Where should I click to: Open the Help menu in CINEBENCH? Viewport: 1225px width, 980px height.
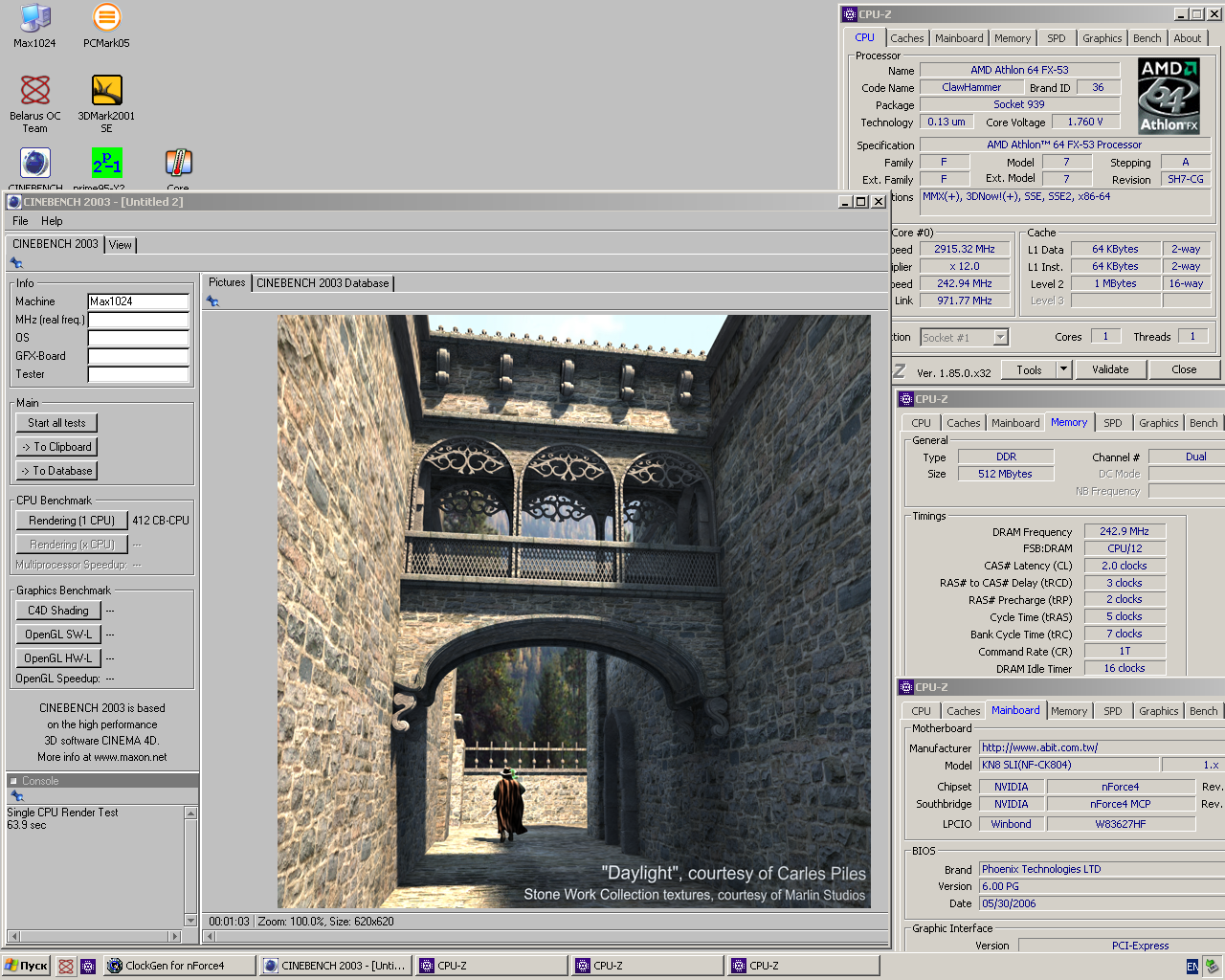(x=52, y=221)
